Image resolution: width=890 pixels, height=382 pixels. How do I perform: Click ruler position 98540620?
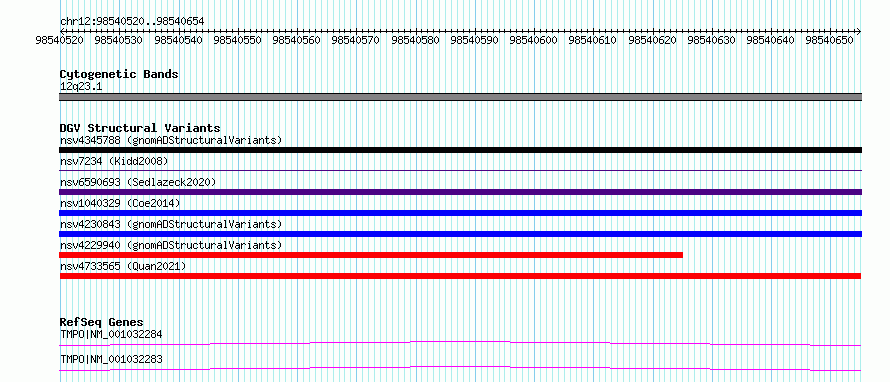[652, 40]
